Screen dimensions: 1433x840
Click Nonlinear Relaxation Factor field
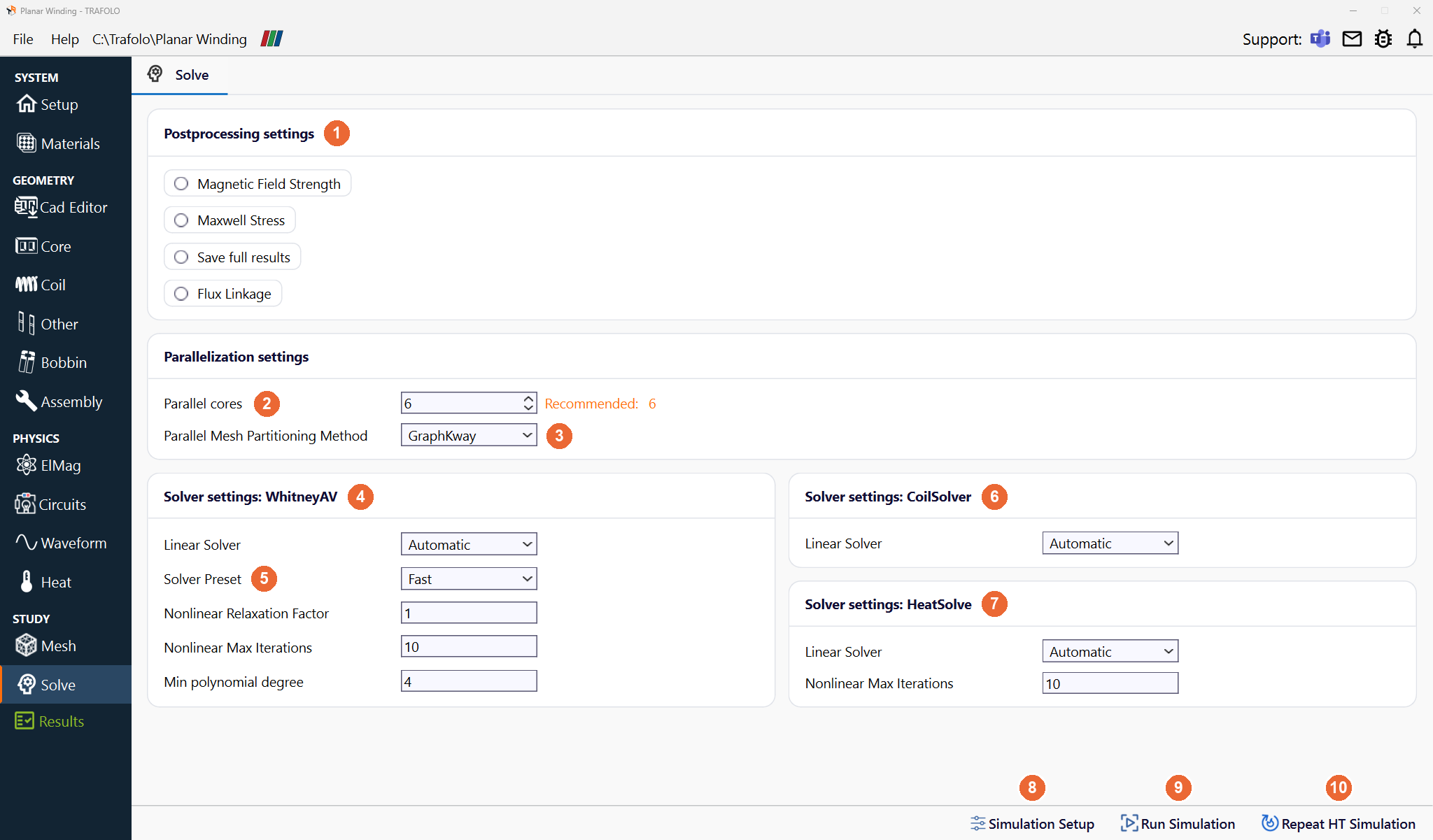point(469,613)
